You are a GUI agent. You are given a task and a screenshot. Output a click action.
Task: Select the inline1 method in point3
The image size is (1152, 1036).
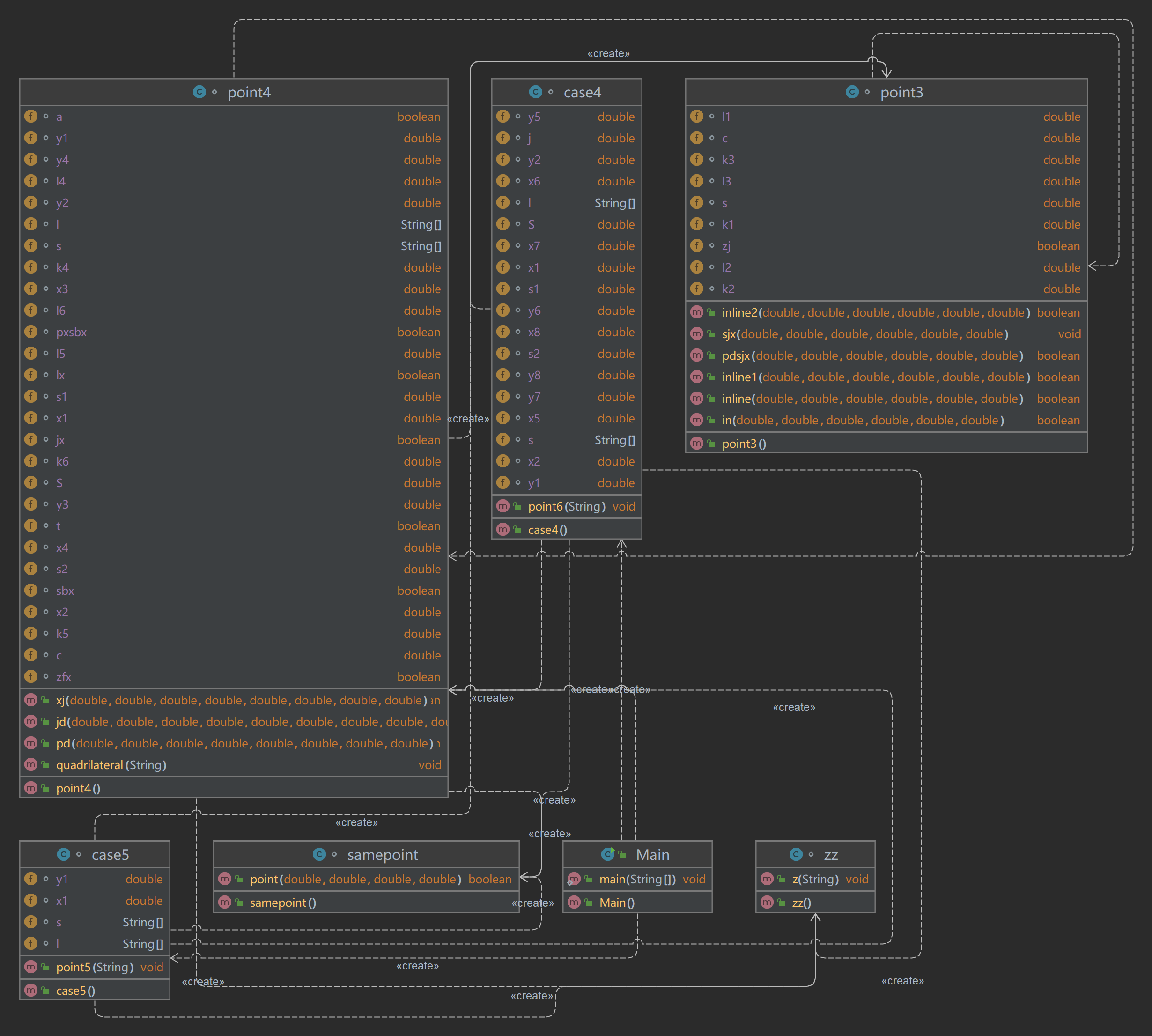[886, 377]
